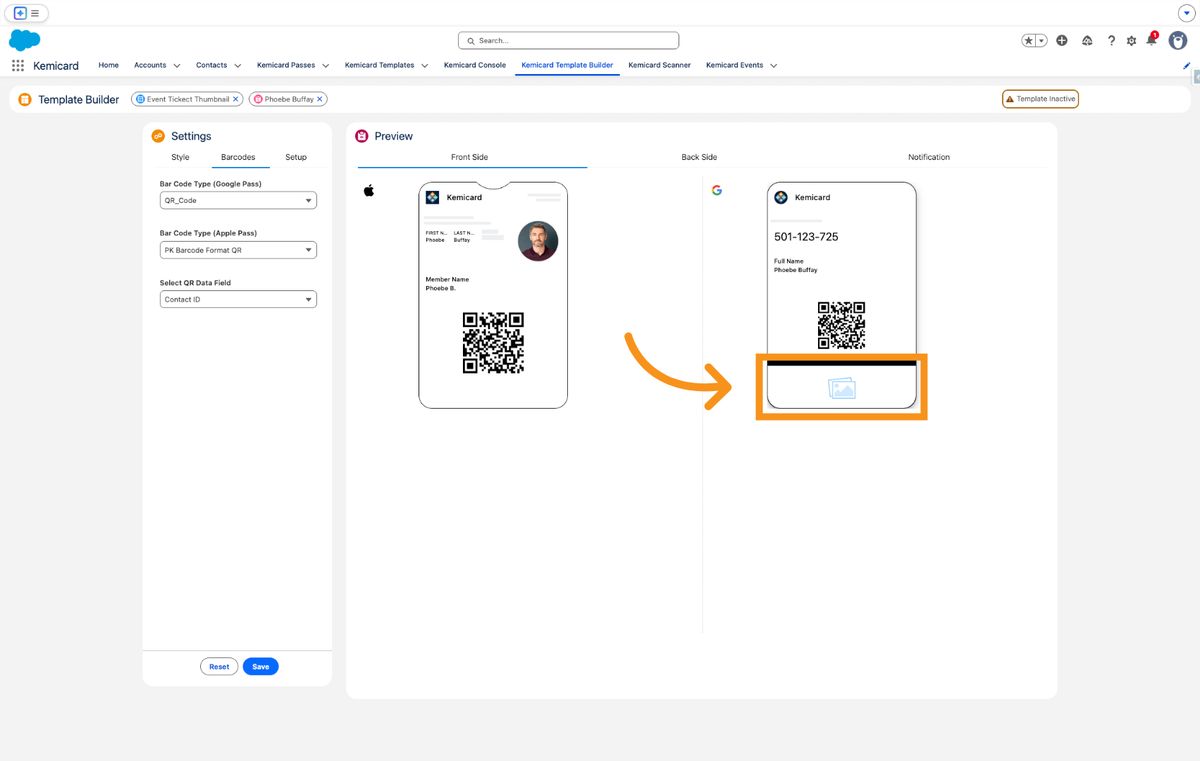Select the Kemicard Template Builder tab
Image resolution: width=1200 pixels, height=761 pixels.
[x=567, y=65]
